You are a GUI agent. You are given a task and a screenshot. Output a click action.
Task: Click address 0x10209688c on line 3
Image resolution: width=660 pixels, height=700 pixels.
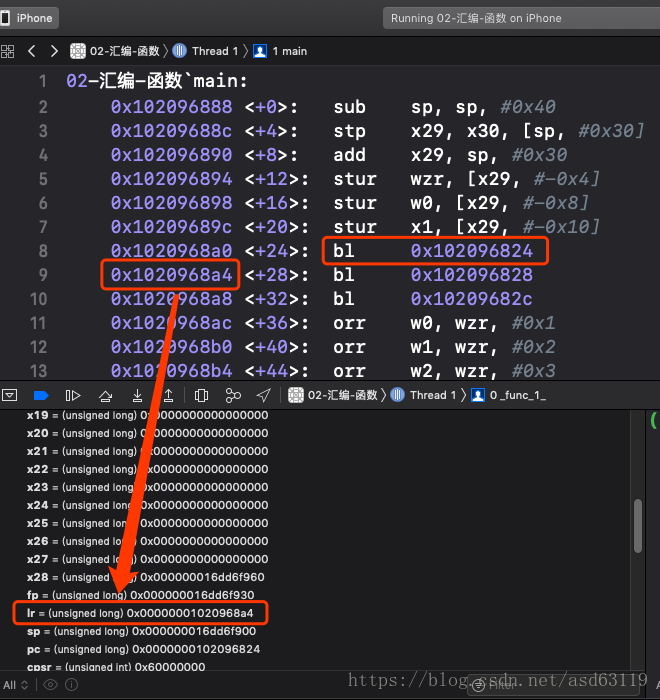(171, 131)
